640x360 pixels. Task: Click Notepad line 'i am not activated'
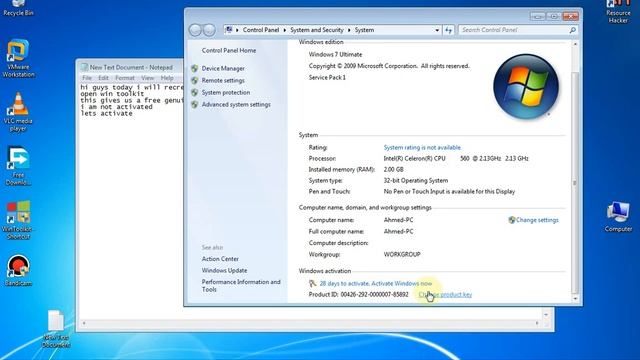pos(116,107)
